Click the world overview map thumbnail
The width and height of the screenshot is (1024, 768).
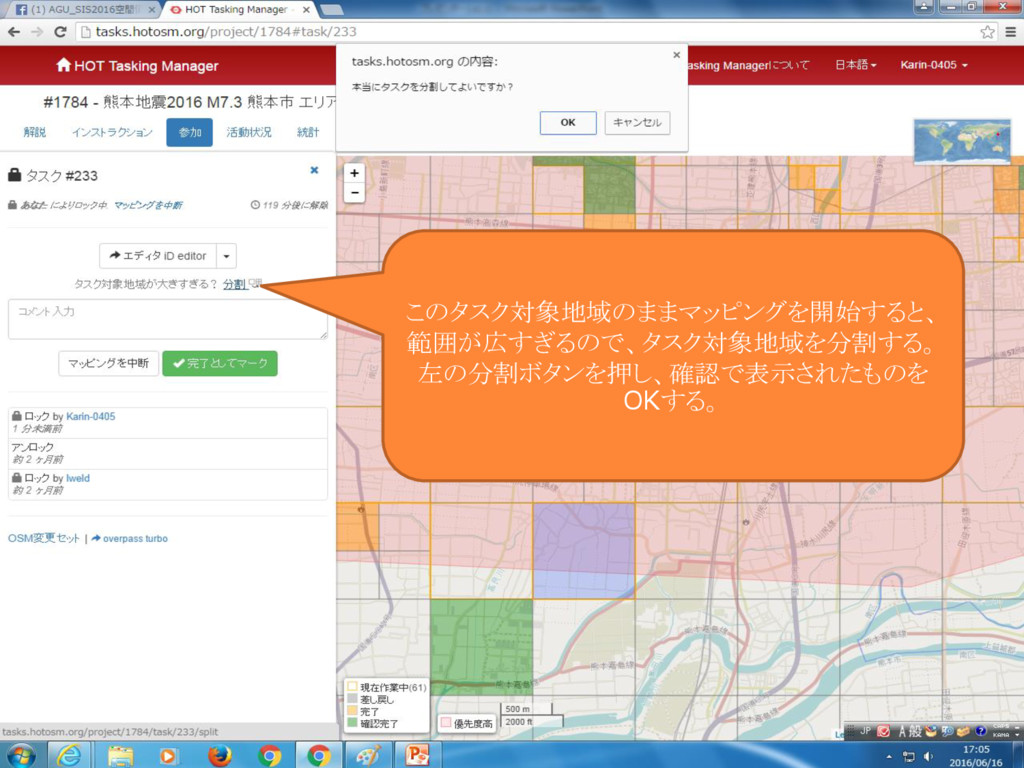tap(962, 141)
